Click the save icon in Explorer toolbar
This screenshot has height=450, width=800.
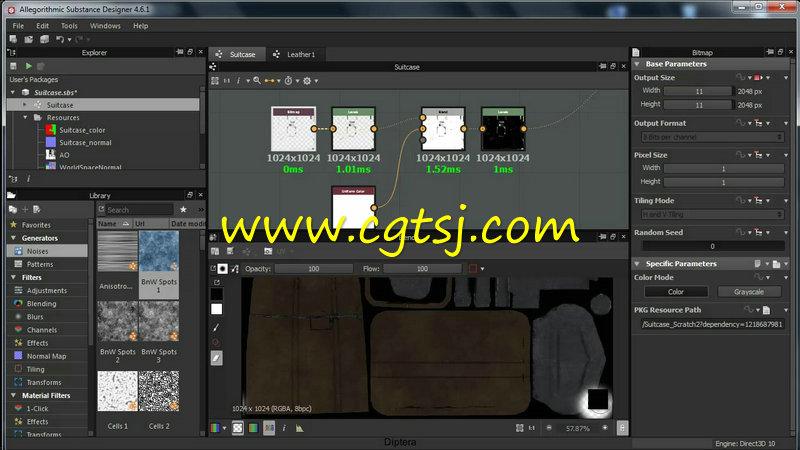coord(14,66)
